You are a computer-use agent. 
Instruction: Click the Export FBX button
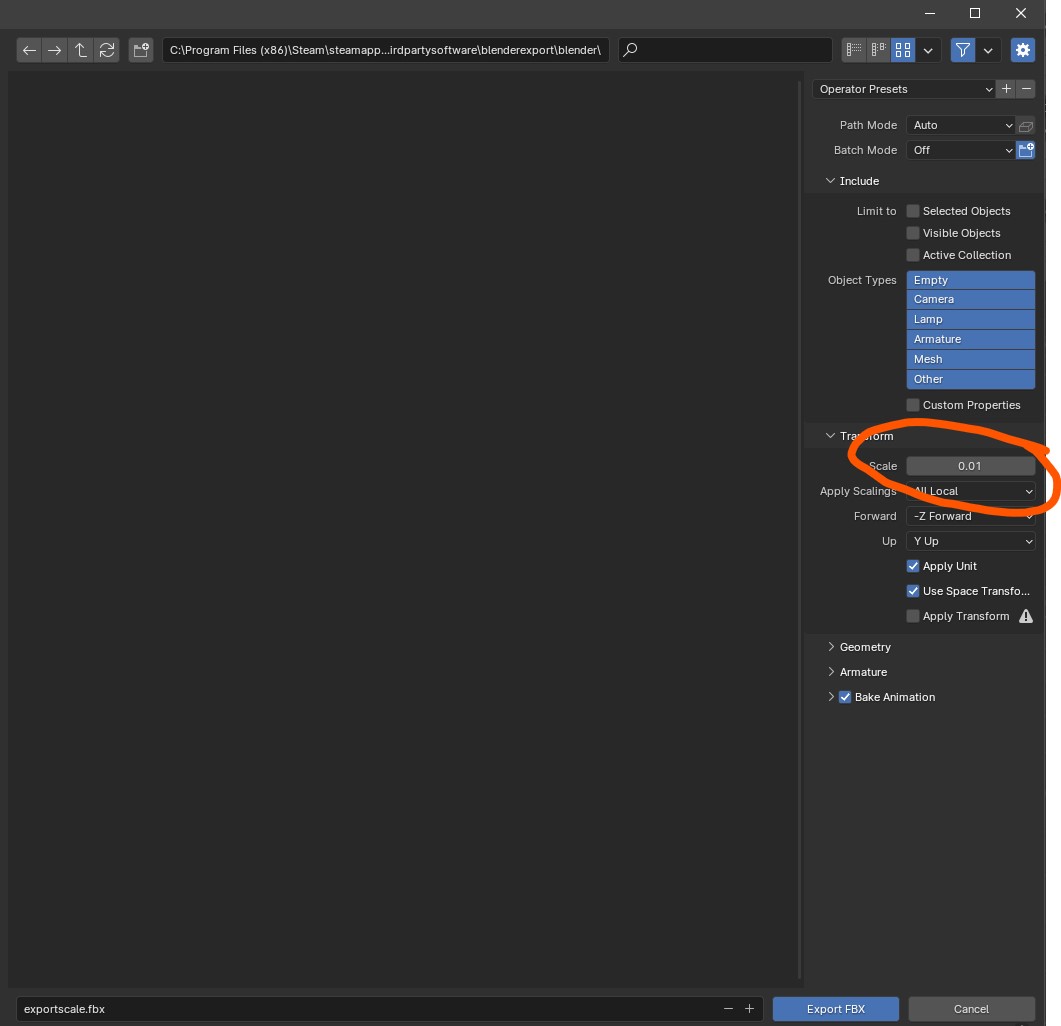[835, 1009]
